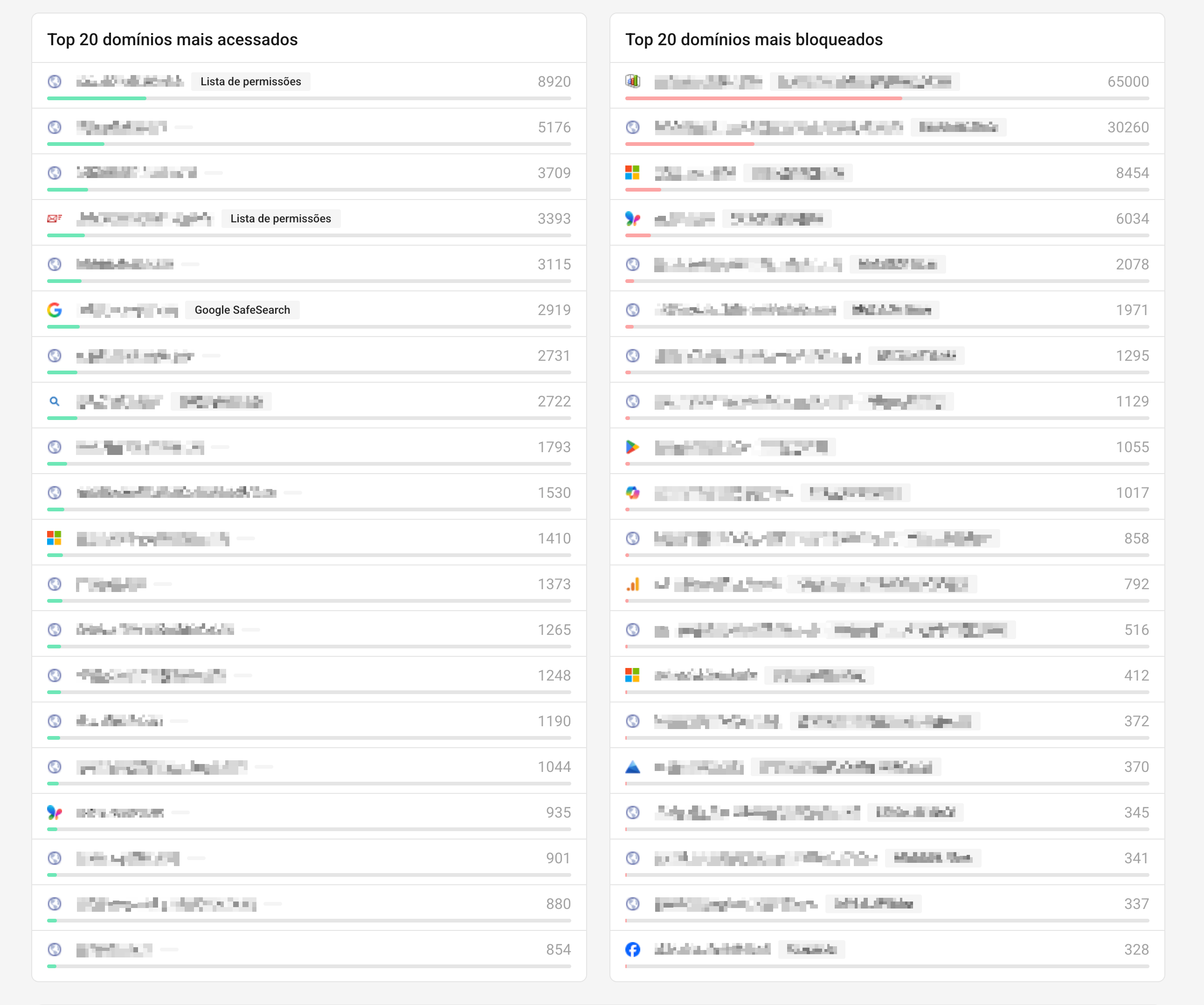1204x1005 pixels.
Task: Click the Google SafeSearch tag
Action: click(242, 310)
